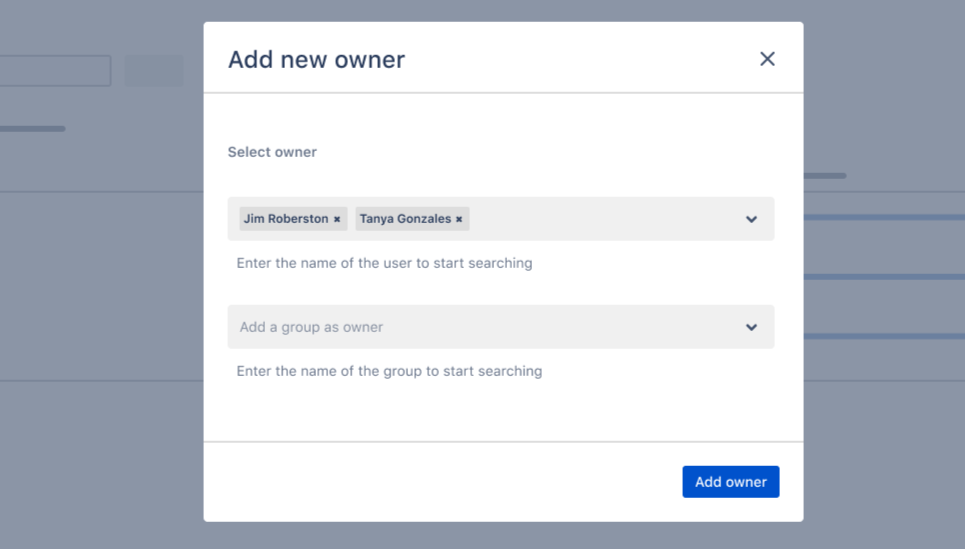Click the "Add new owner" dialog title
The image size is (965, 549).
316,60
